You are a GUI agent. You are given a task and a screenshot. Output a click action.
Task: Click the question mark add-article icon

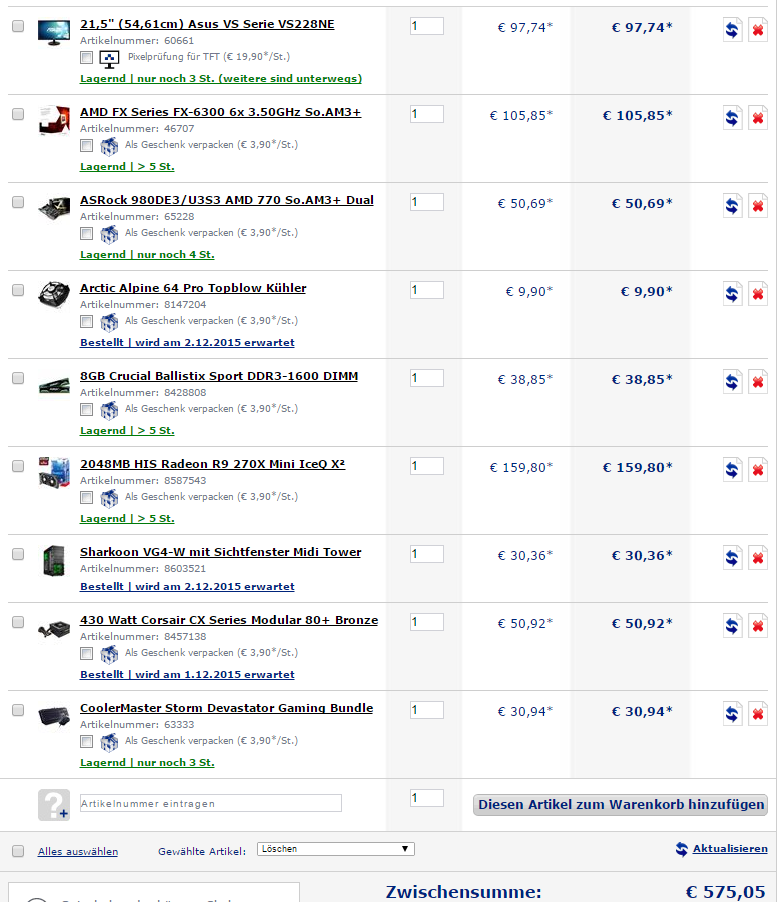click(x=54, y=804)
